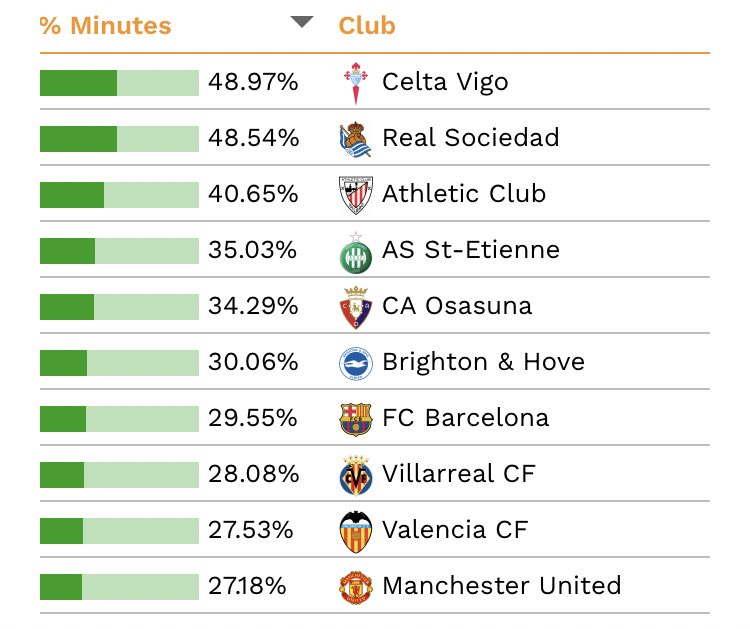Click the Real Sociedad club crest
750x629 pixels.
pyautogui.click(x=355, y=139)
